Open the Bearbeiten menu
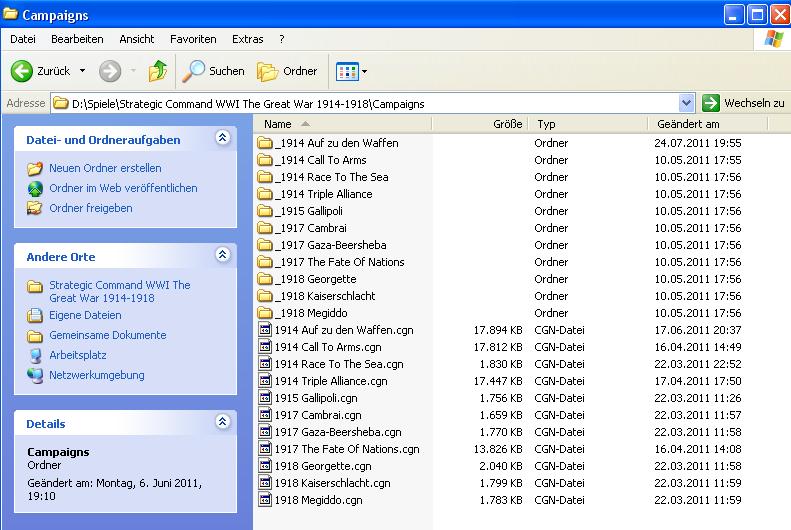The height and width of the screenshot is (530, 791). 77,39
